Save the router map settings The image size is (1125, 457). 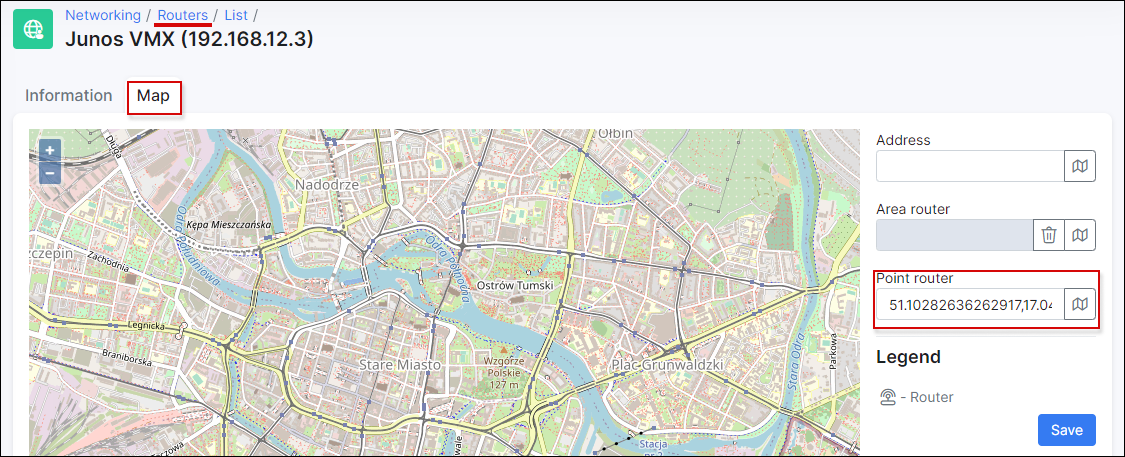(1067, 430)
